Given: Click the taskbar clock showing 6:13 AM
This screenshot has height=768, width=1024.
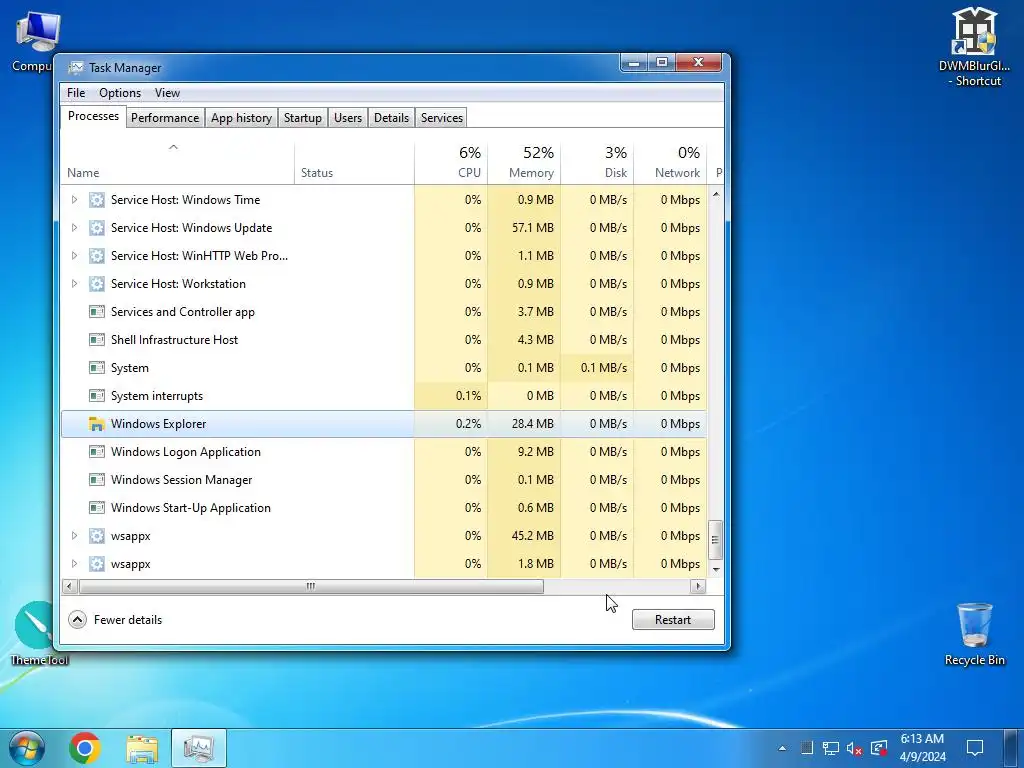Looking at the screenshot, I should point(922,748).
